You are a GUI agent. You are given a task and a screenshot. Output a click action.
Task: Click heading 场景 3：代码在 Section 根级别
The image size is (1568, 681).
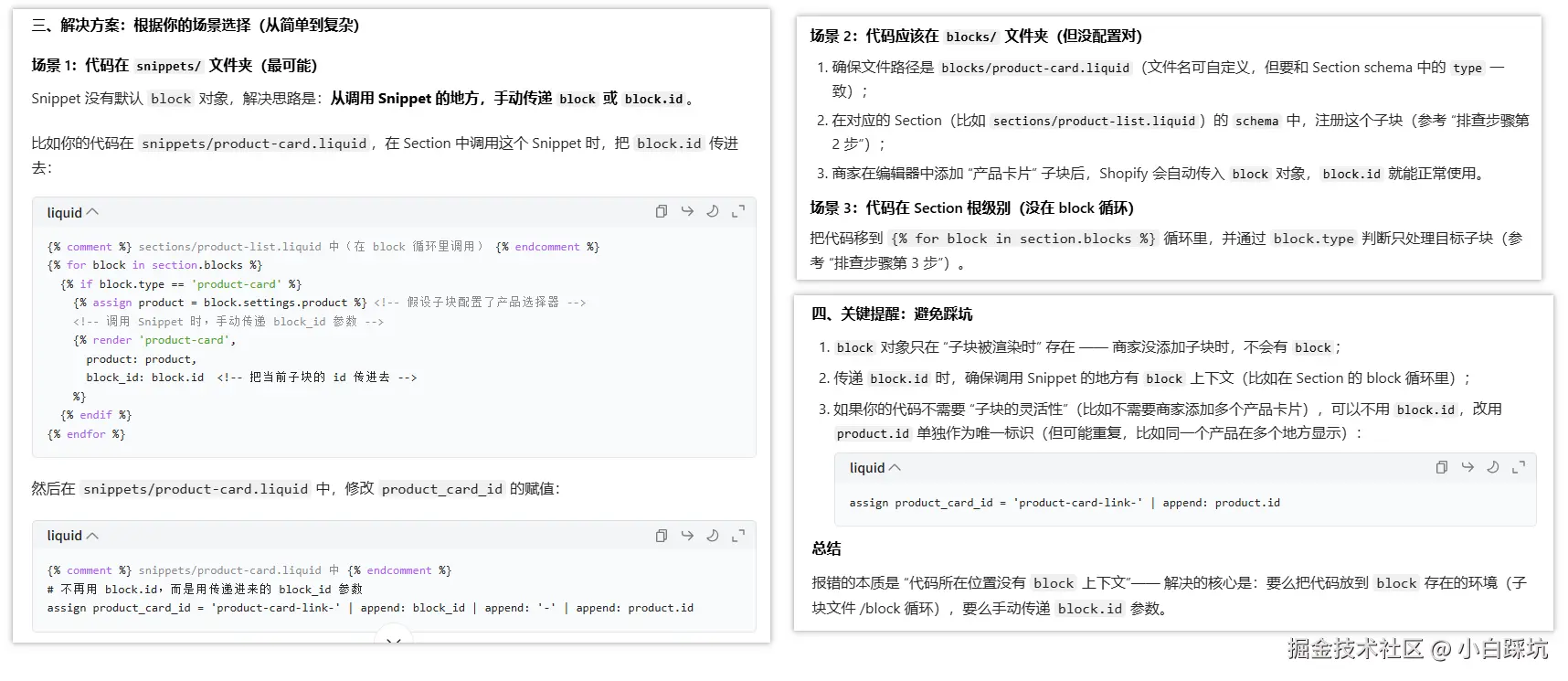(971, 208)
